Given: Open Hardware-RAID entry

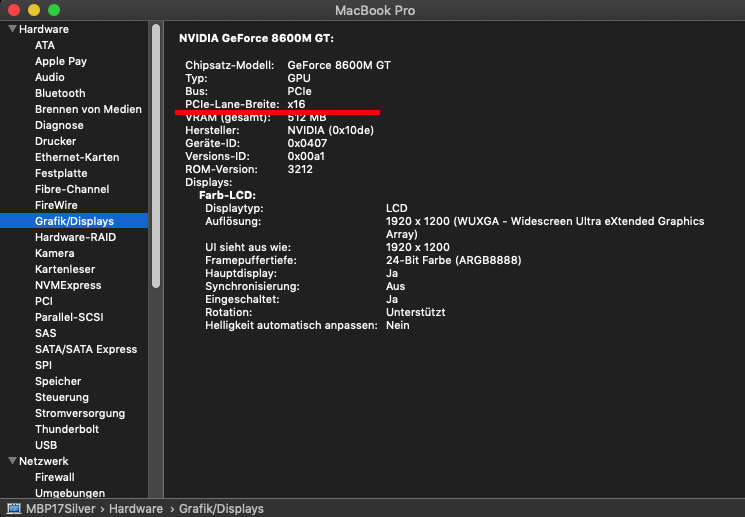Looking at the screenshot, I should 75,237.
